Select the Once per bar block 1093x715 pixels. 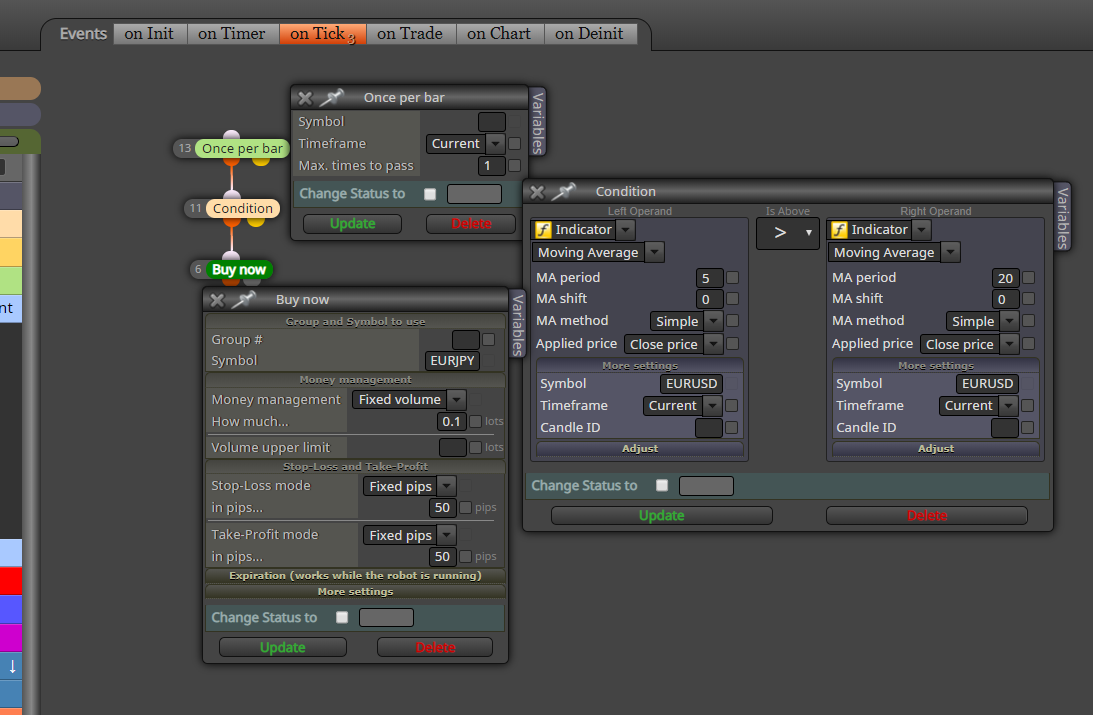pyautogui.click(x=242, y=148)
